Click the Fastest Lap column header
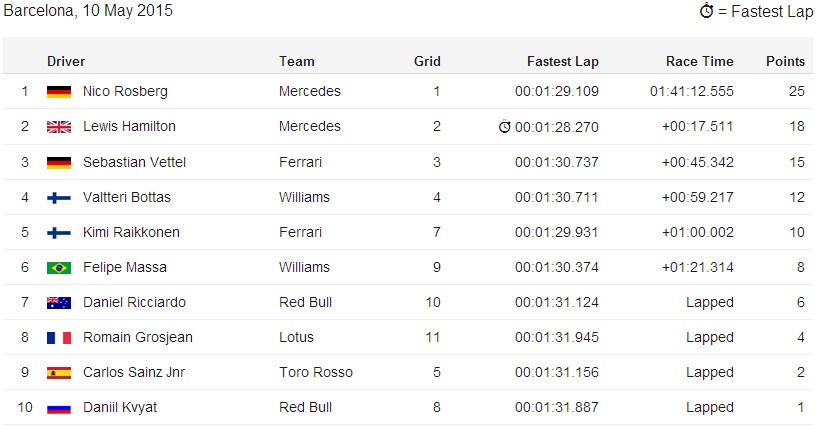 (x=562, y=61)
